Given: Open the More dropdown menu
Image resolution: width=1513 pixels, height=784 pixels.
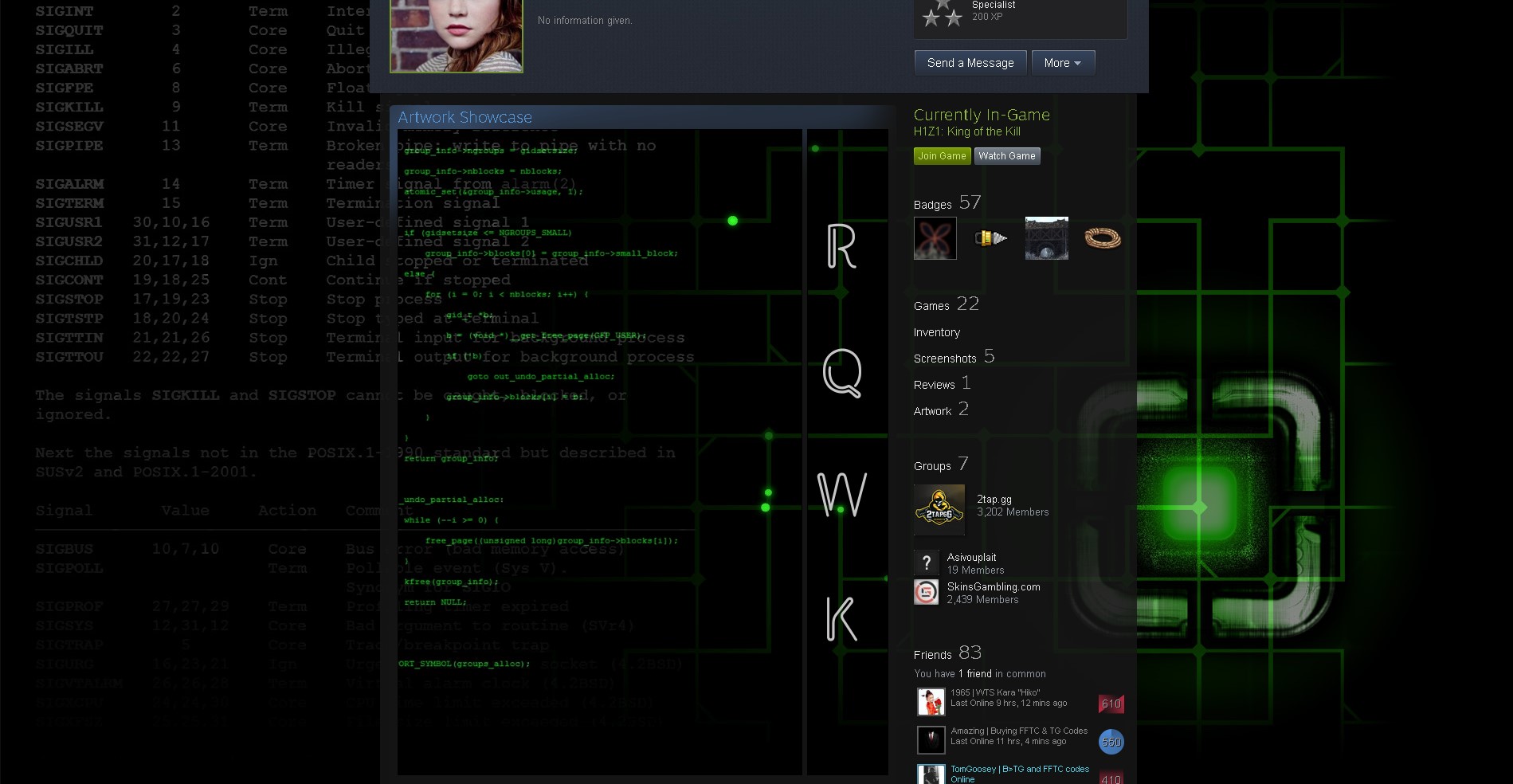Looking at the screenshot, I should (1063, 63).
